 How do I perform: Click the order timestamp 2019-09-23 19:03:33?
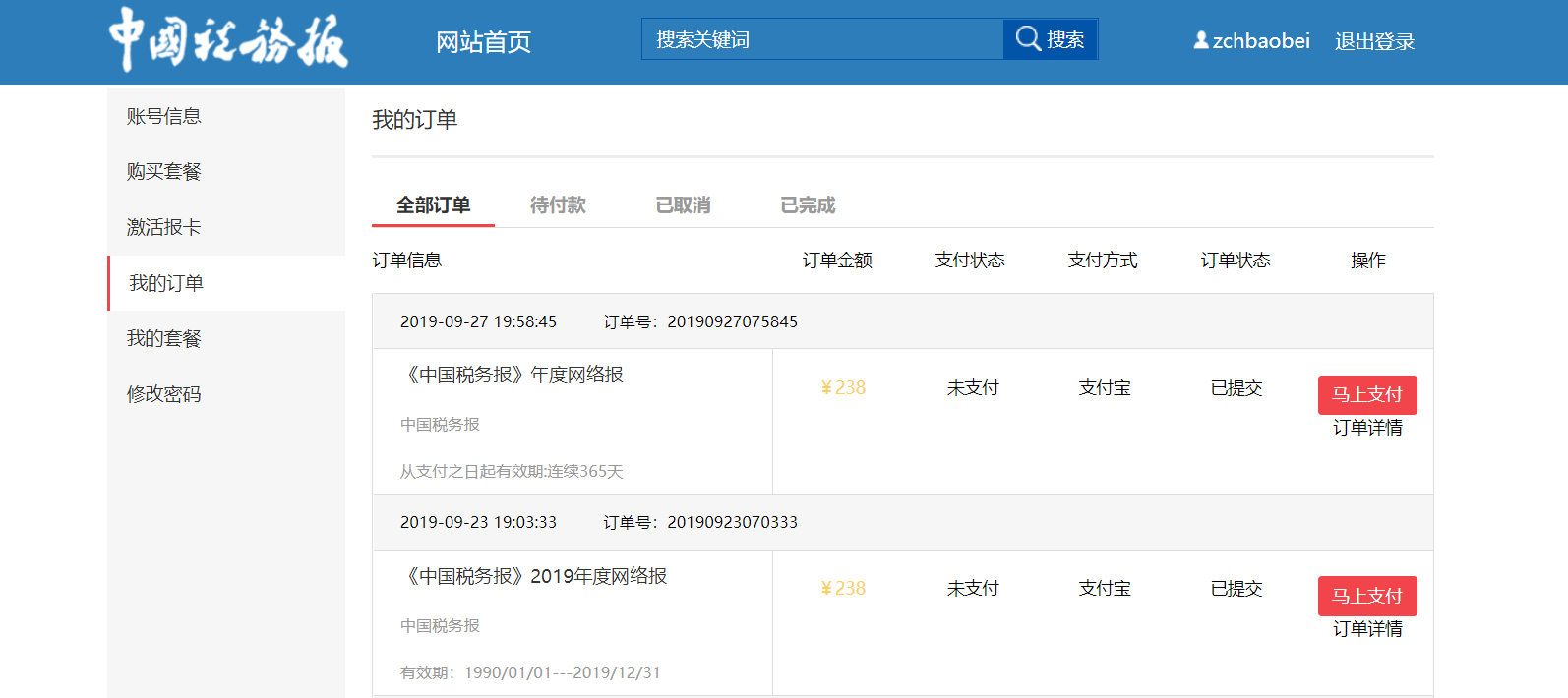tap(478, 522)
